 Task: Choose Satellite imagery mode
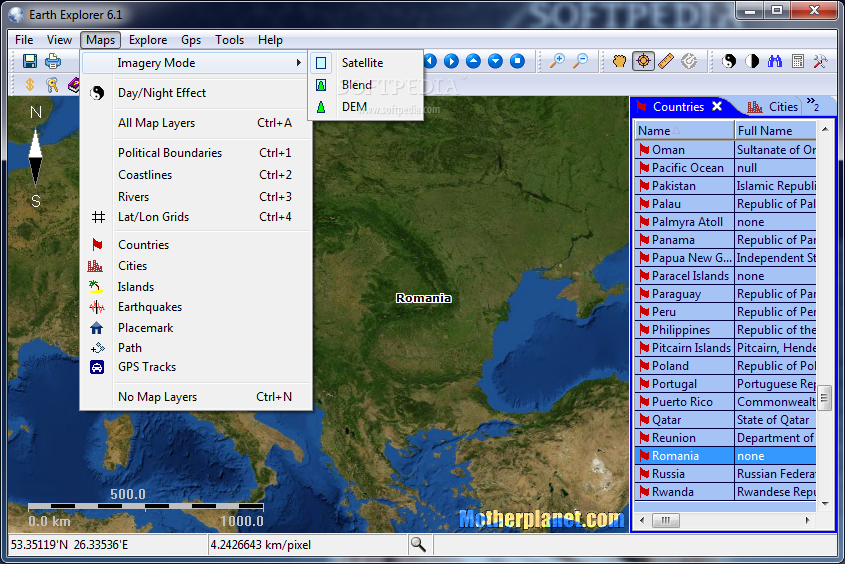(365, 63)
